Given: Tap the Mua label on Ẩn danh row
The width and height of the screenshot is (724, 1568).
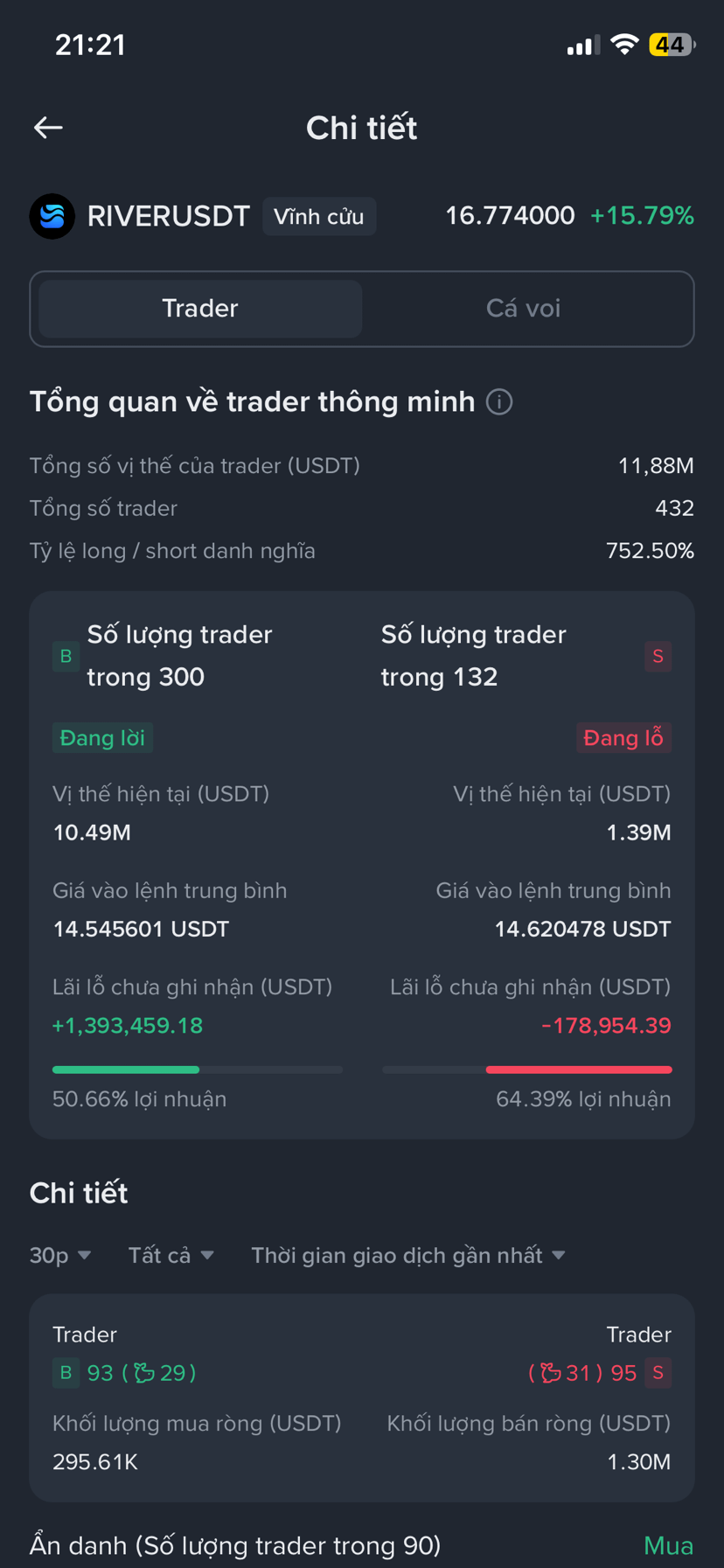Looking at the screenshot, I should point(668,1546).
